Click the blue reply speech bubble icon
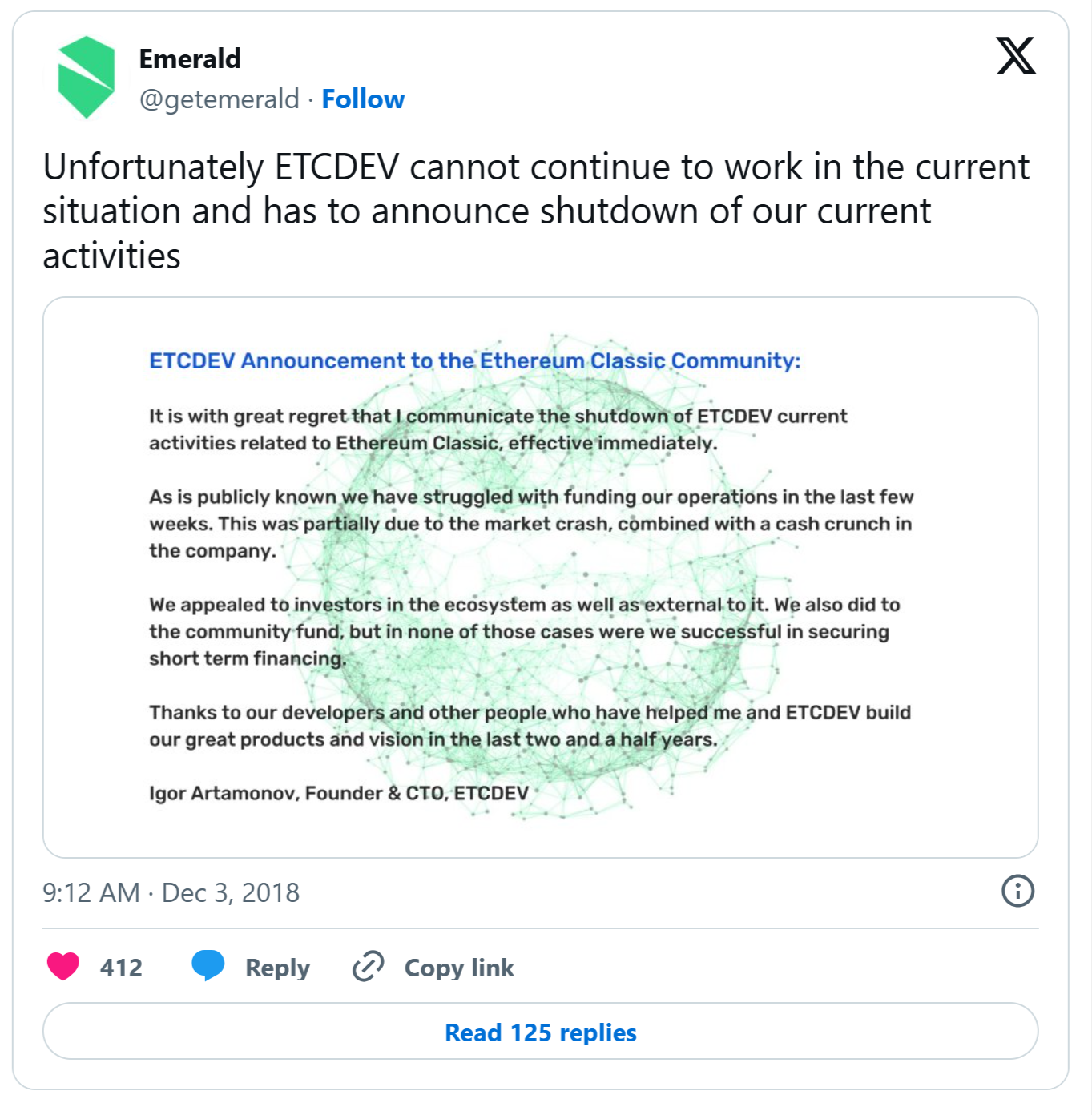Screen dimensions: 1092x1115 click(x=208, y=966)
